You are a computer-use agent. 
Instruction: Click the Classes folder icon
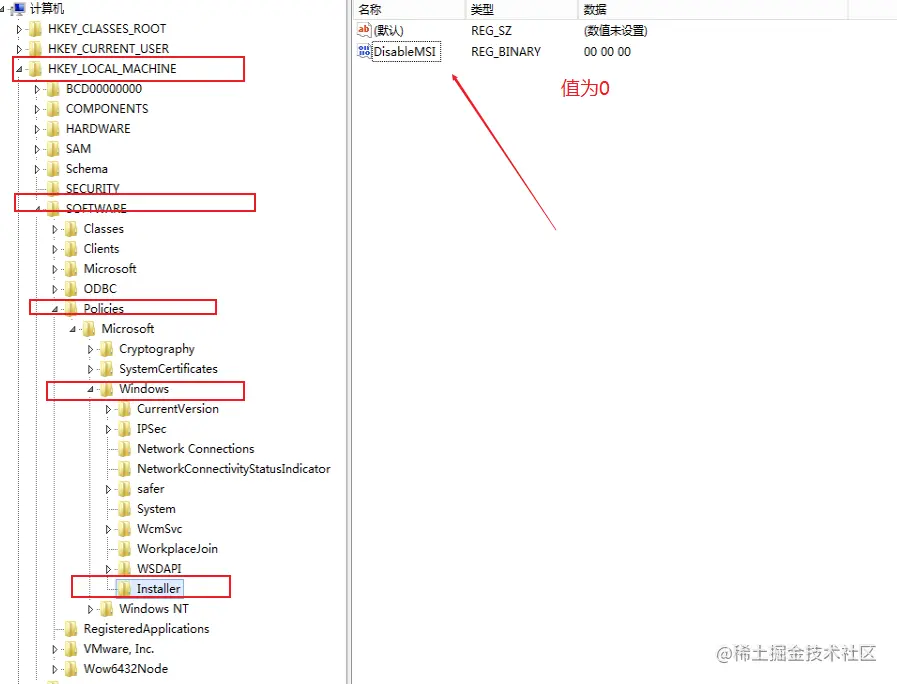click(x=71, y=229)
